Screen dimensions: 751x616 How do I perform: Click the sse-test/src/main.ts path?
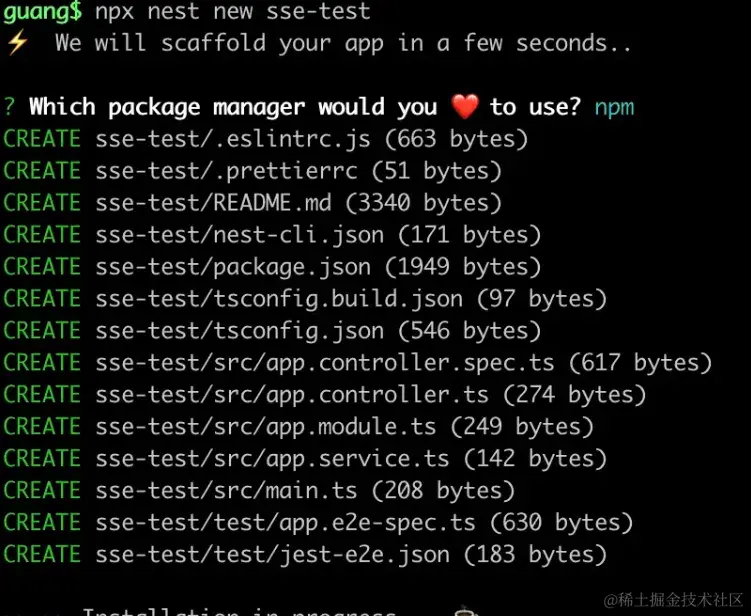click(x=226, y=491)
